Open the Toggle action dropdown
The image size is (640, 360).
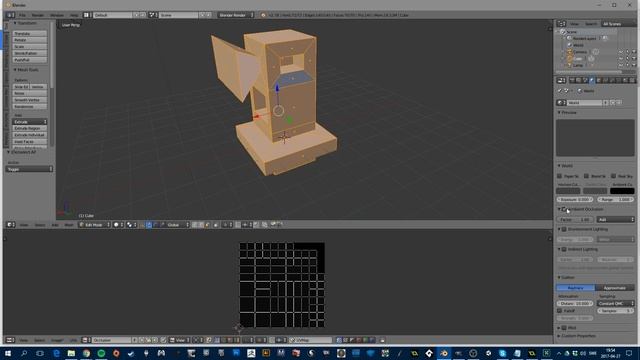pos(29,169)
